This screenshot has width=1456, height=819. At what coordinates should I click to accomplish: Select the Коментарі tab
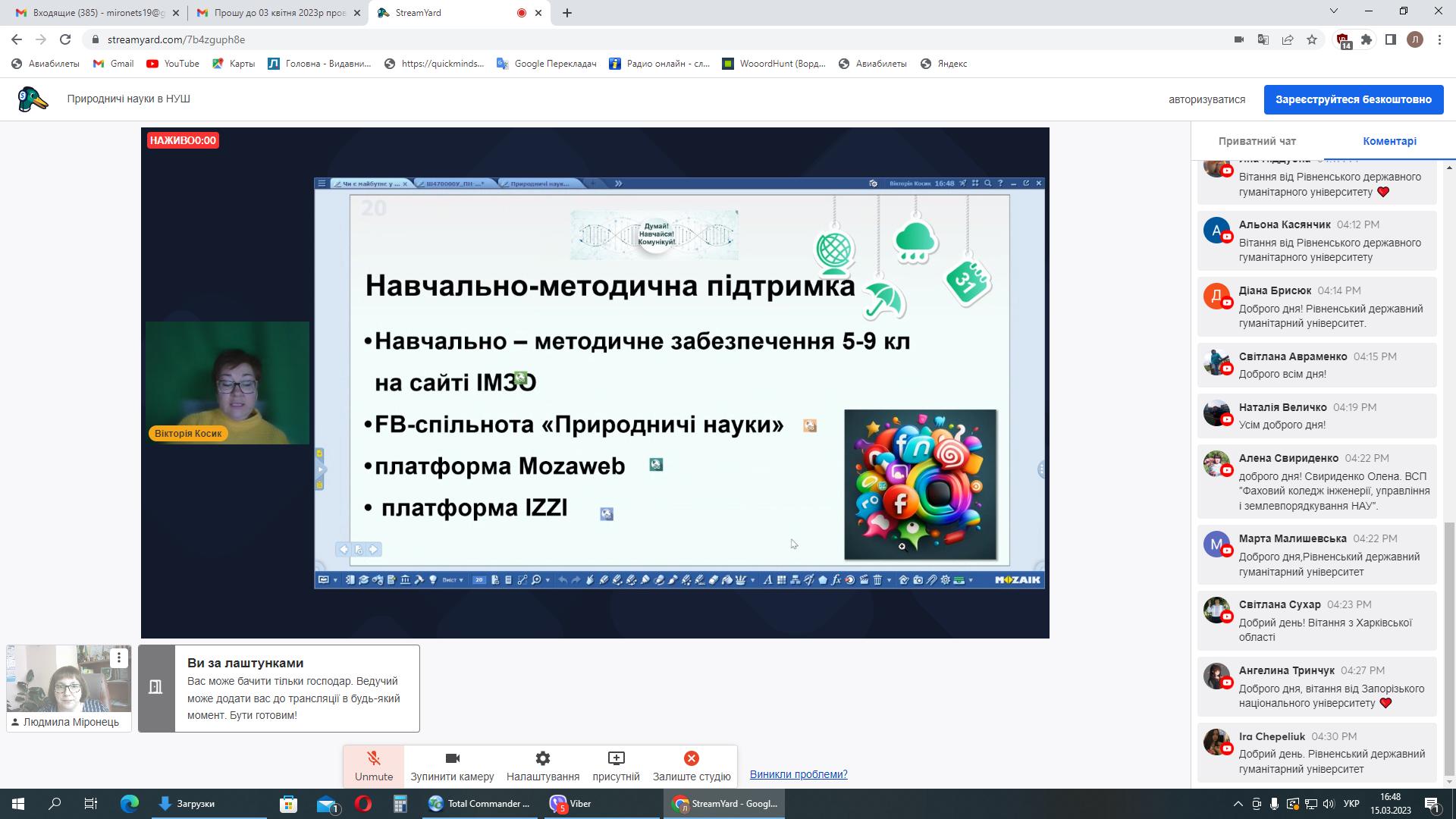[x=1389, y=141]
